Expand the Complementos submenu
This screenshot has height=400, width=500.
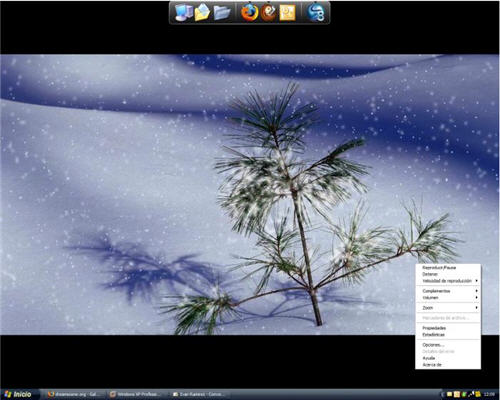(448, 291)
